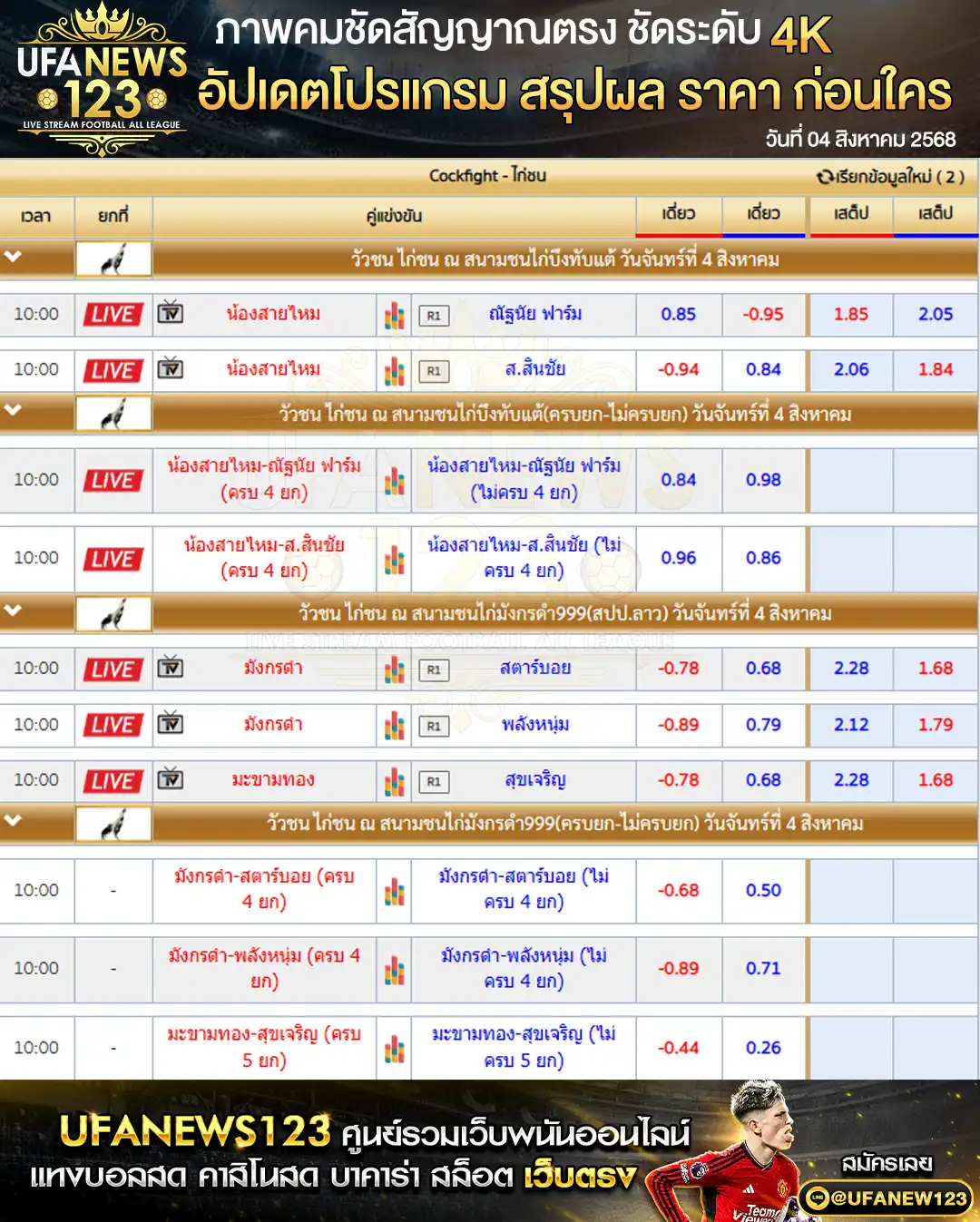Click rooster thumbnail in มังกรดำ999(ครบยก-ไม่ครบยก) header
The image size is (980, 1222).
(x=113, y=824)
